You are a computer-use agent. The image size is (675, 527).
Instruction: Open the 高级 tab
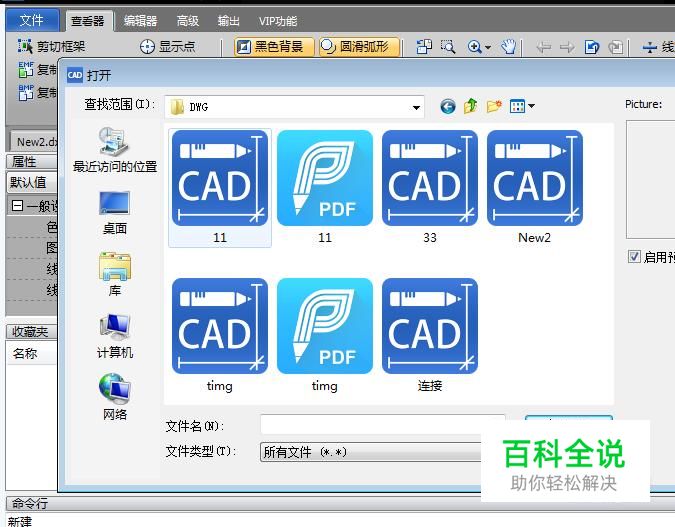point(188,21)
